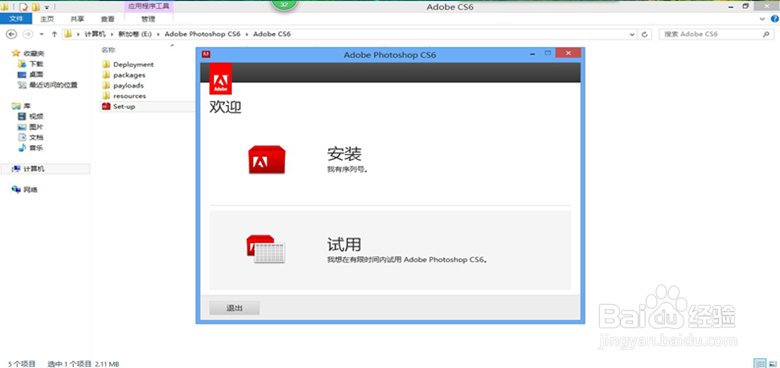Click the Explorer forward arrow button
Screen dimensions: 780x368
tap(28, 34)
